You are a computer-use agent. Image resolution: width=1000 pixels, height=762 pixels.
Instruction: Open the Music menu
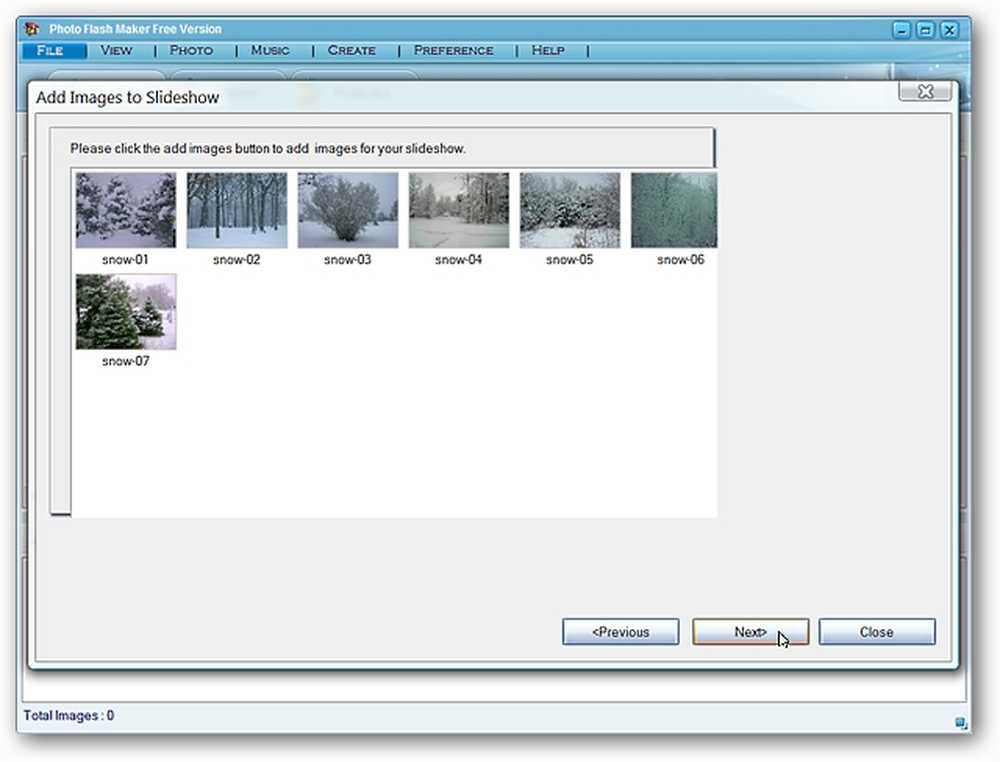[x=270, y=50]
